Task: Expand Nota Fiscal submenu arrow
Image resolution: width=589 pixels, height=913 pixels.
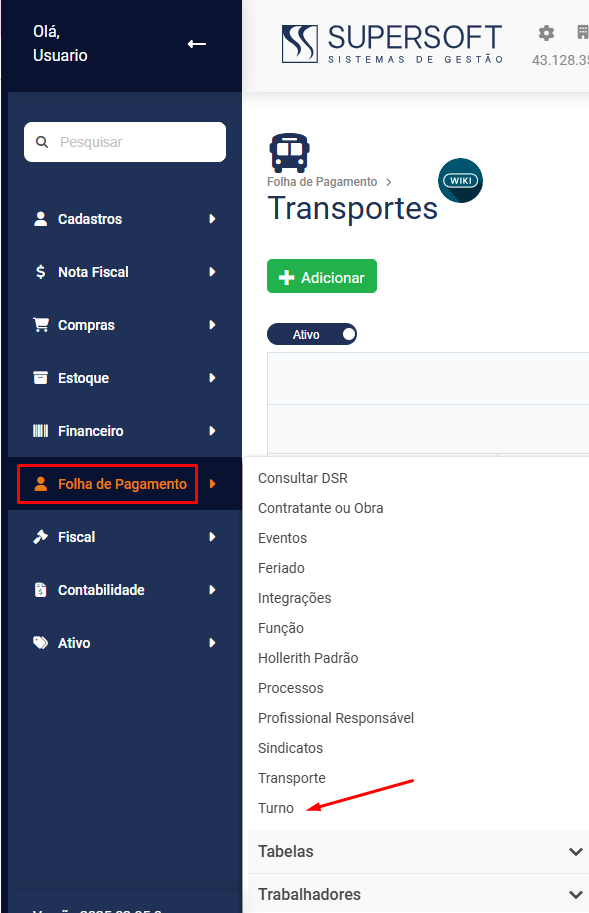Action: click(x=212, y=272)
